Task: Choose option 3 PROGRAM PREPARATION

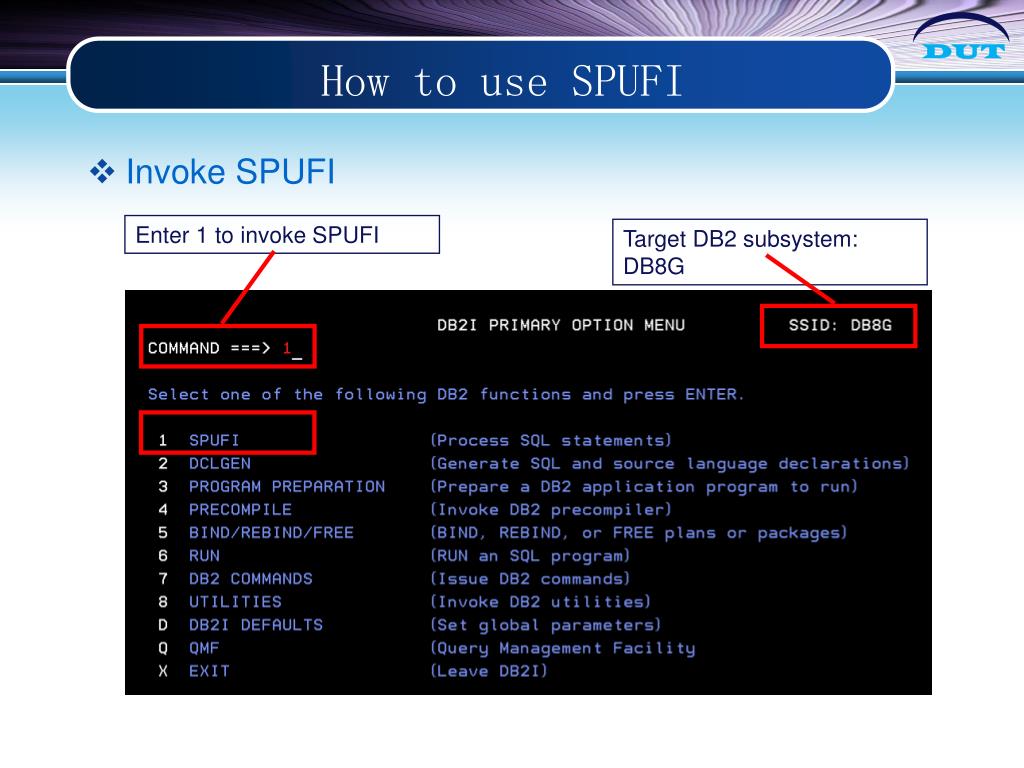Action: click(x=271, y=487)
